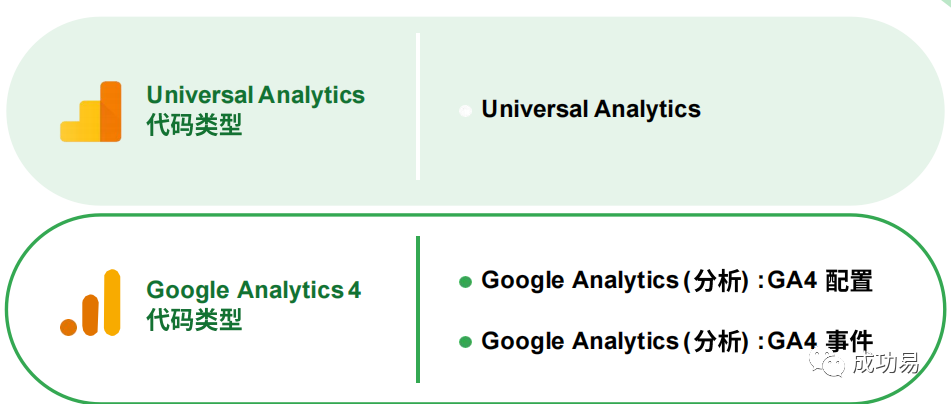
Task: Choose Google Analytics (分析): GA4 配置
Action: 677,281
